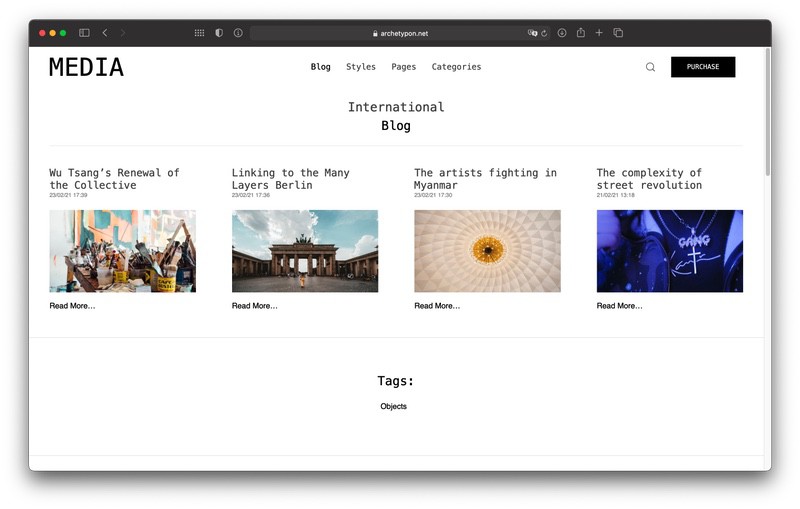Screen dimensions: 800x509
Task: Open the Styles menu item
Action: pyautogui.click(x=361, y=67)
